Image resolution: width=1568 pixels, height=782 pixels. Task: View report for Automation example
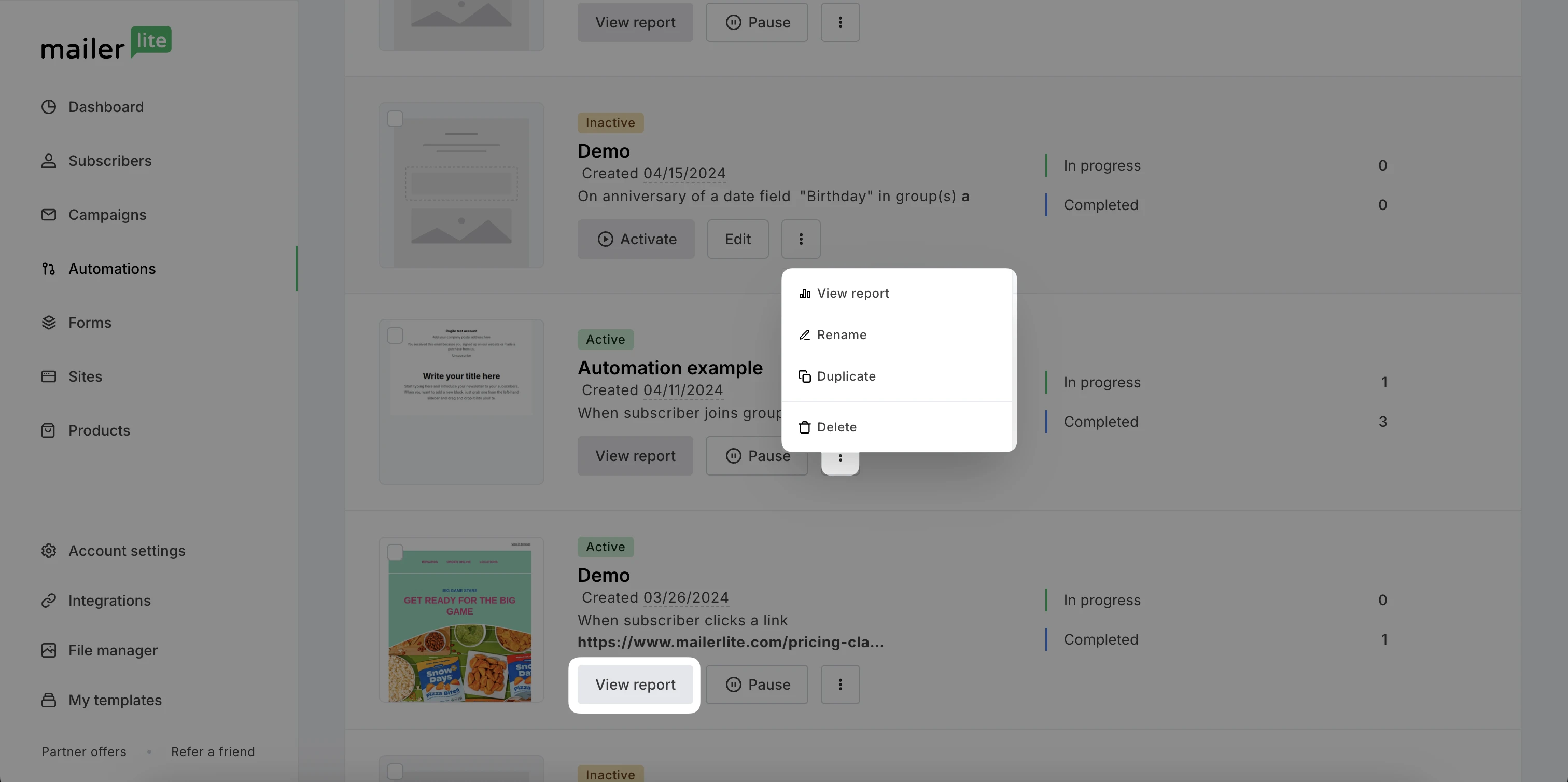(636, 456)
